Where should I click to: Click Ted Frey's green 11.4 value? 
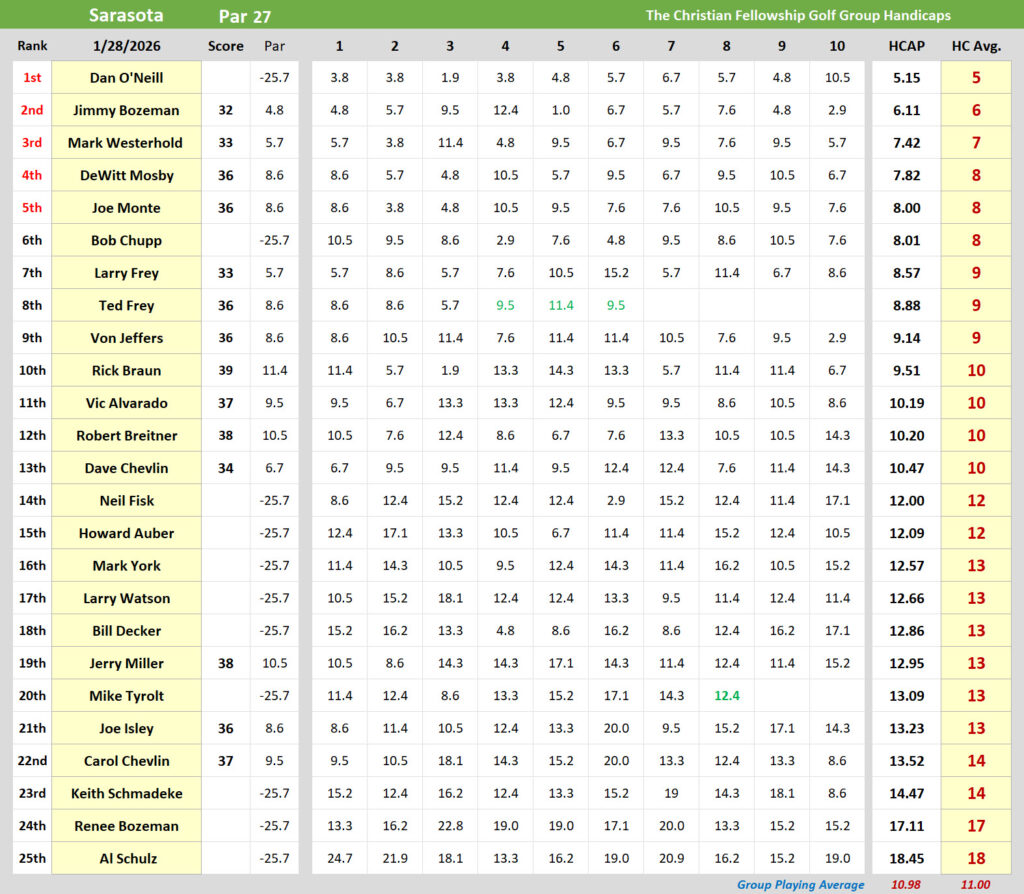[560, 306]
